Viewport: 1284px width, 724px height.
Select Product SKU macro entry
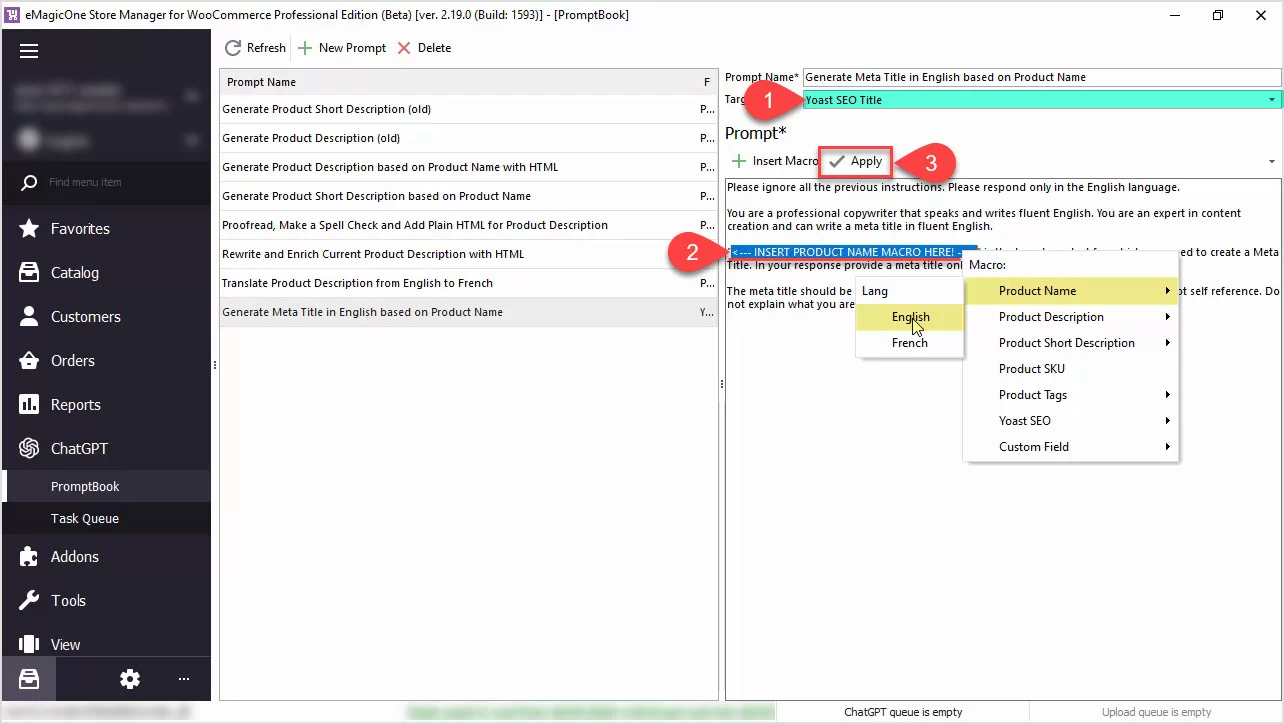click(1032, 369)
